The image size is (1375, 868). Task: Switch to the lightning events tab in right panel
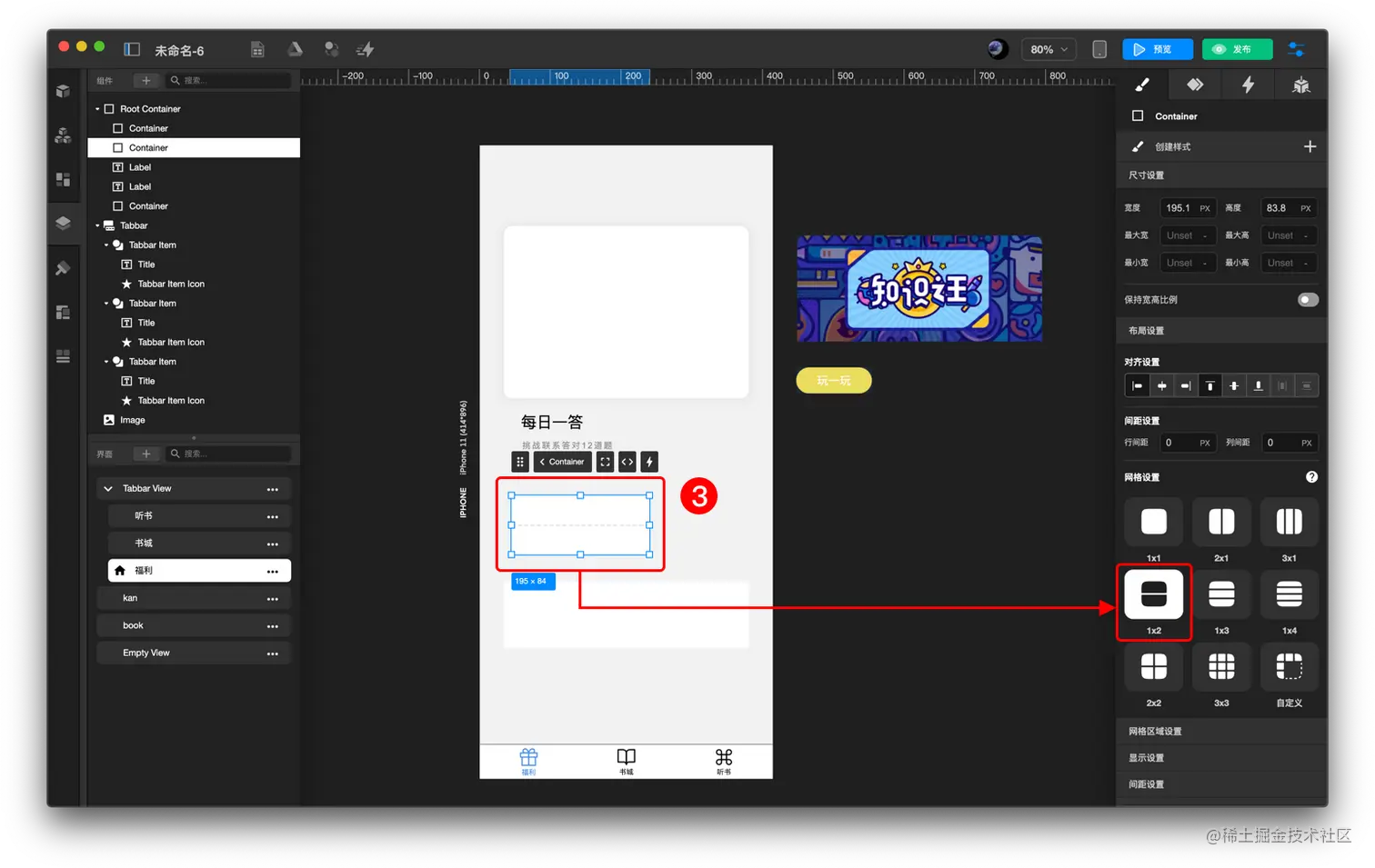pyautogui.click(x=1249, y=85)
